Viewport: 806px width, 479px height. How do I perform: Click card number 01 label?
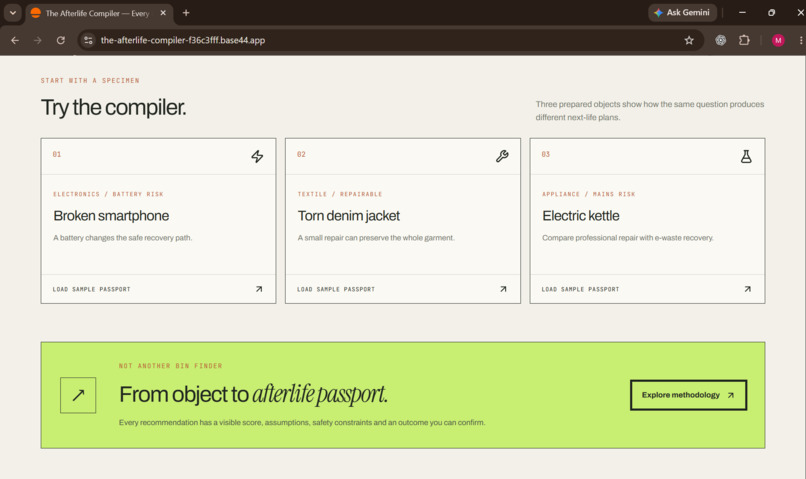[57, 154]
